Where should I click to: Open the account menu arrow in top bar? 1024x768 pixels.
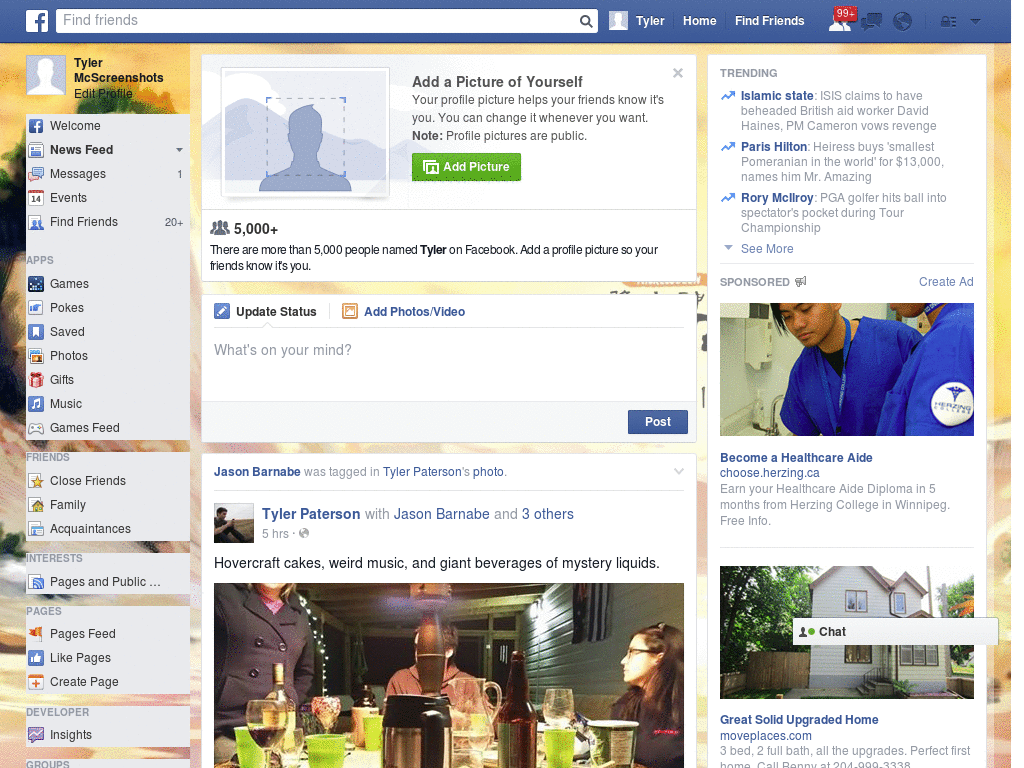tap(975, 22)
